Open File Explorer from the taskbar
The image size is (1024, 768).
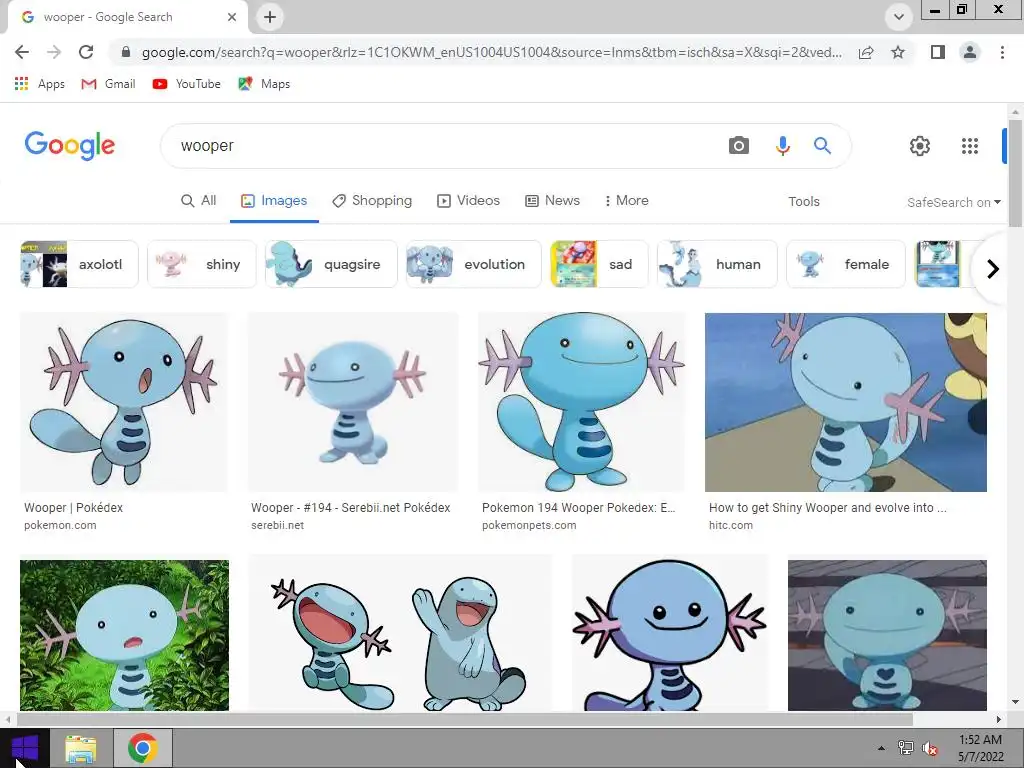[x=81, y=748]
